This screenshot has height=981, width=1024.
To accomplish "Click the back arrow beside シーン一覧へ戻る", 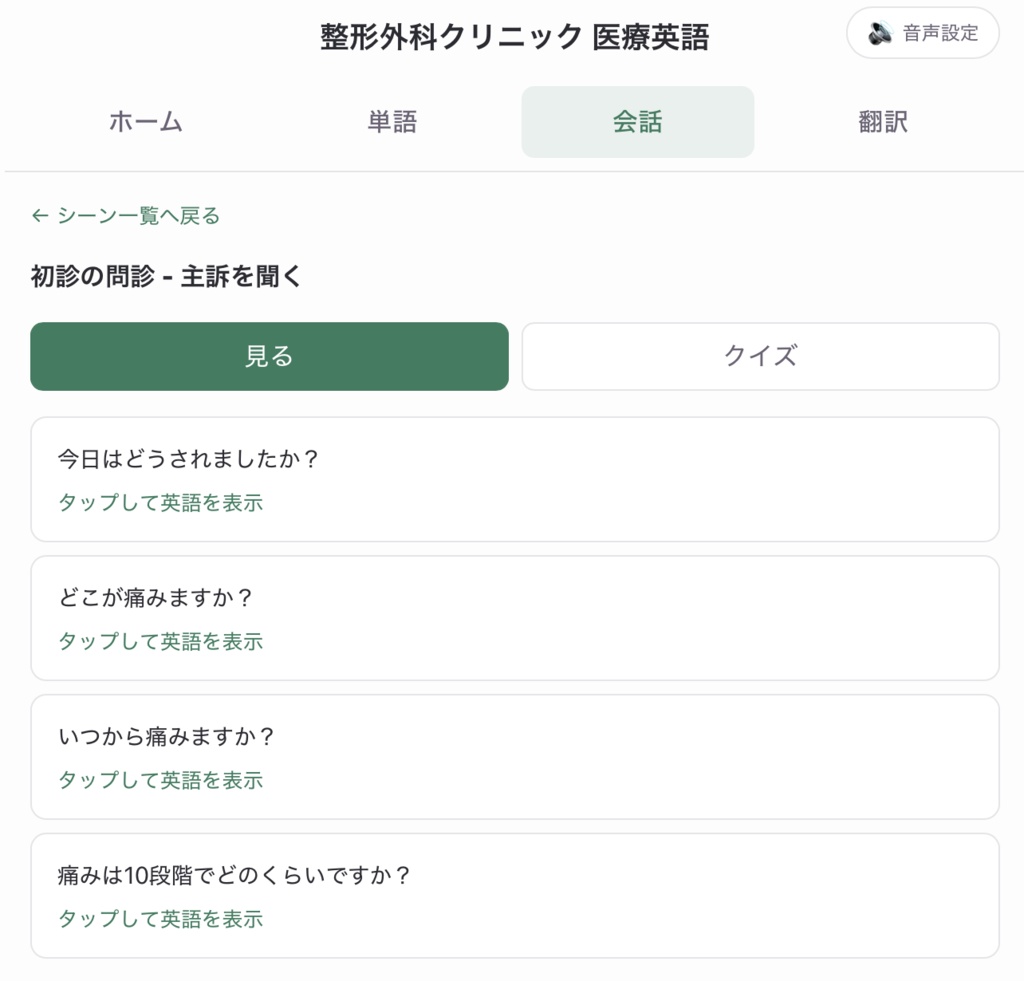I will tap(40, 216).
